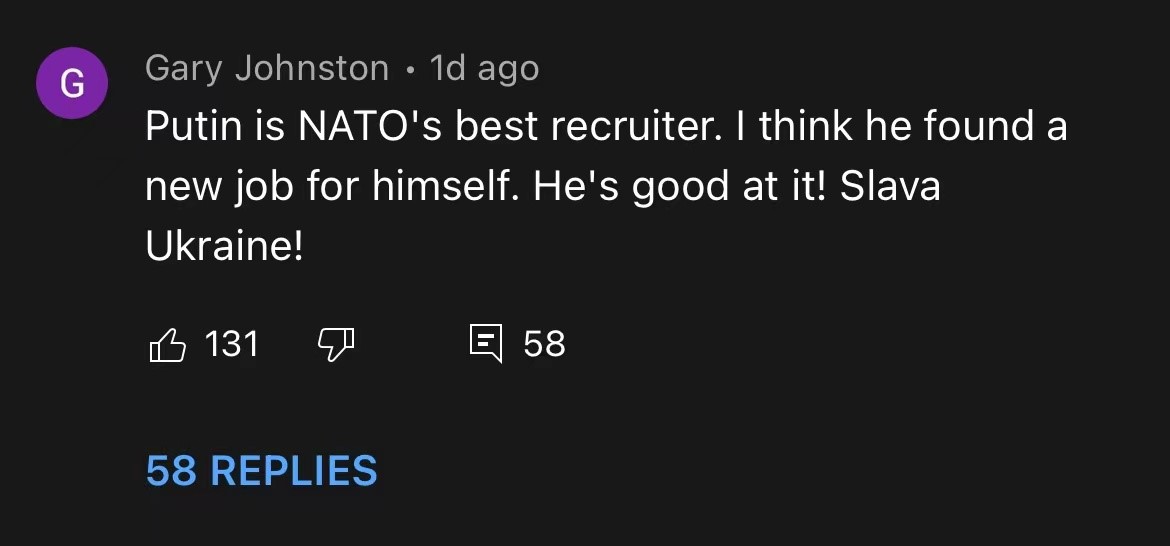Click the phrase "I think he found a"
The image size is (1170, 546).
tap(913, 127)
